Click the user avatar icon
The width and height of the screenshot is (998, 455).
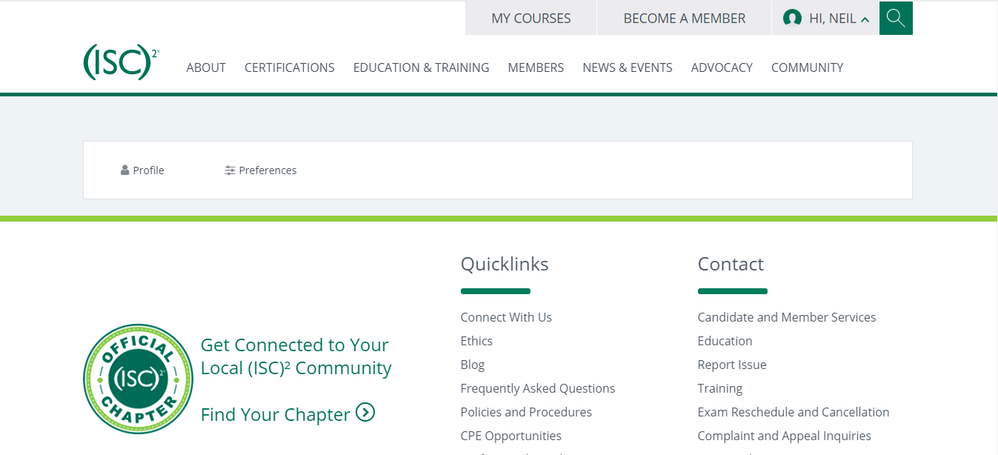(x=792, y=18)
